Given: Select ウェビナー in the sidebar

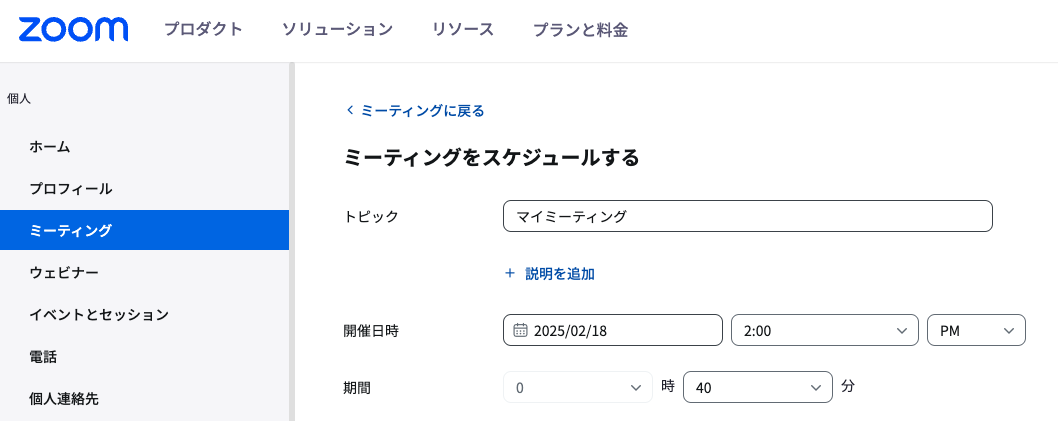Looking at the screenshot, I should click(64, 273).
